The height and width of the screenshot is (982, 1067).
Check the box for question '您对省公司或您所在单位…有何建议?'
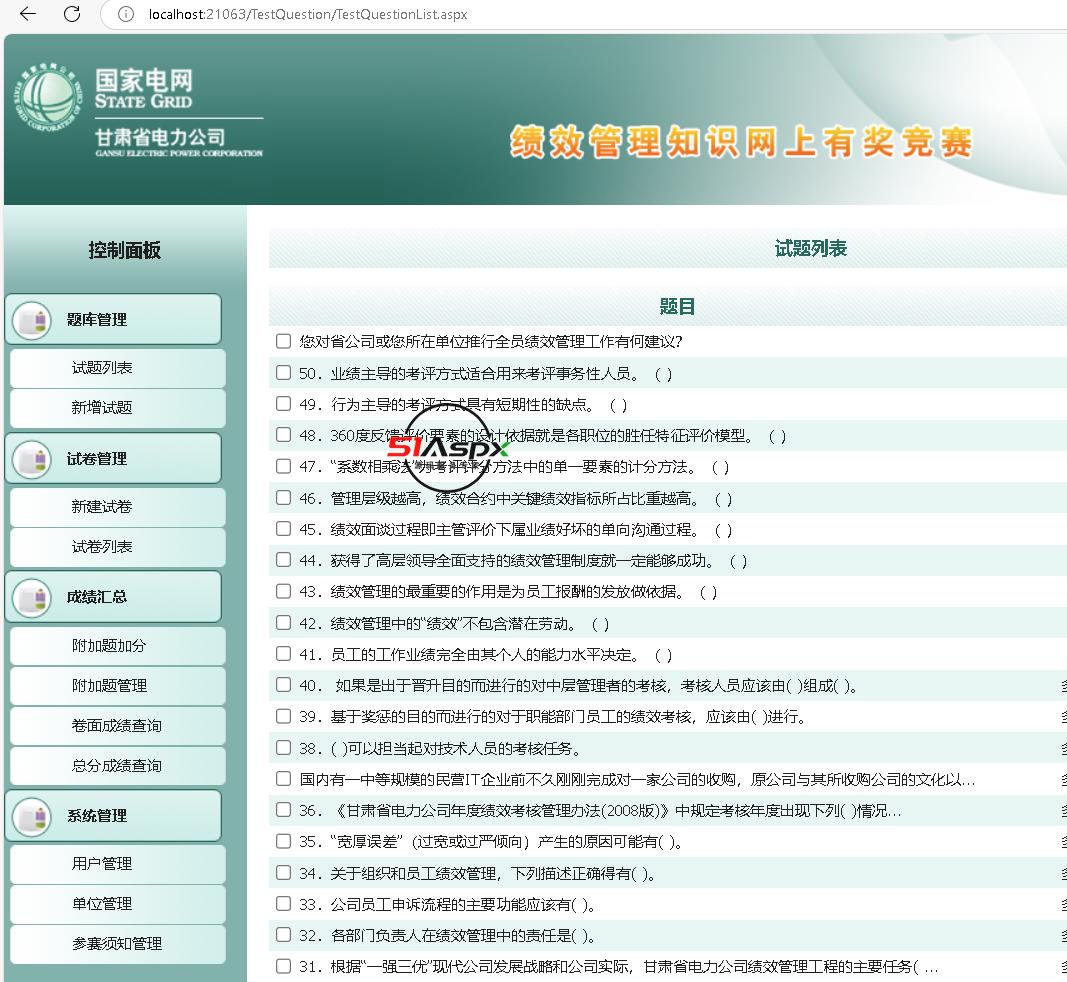[x=283, y=341]
